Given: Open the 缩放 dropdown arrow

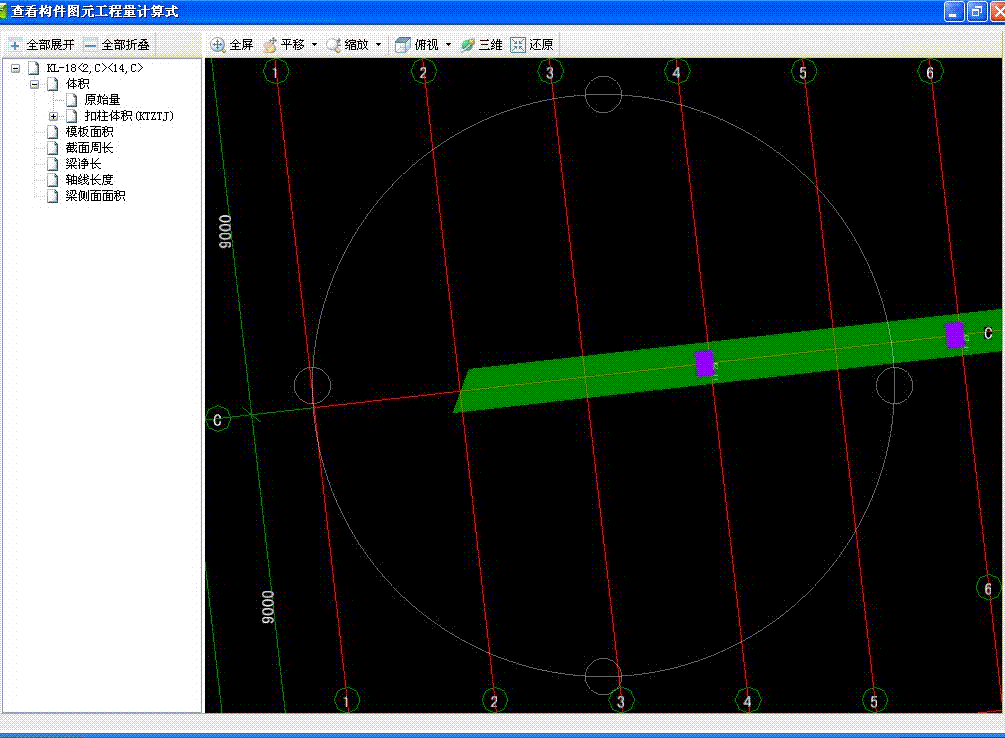Looking at the screenshot, I should tap(378, 45).
